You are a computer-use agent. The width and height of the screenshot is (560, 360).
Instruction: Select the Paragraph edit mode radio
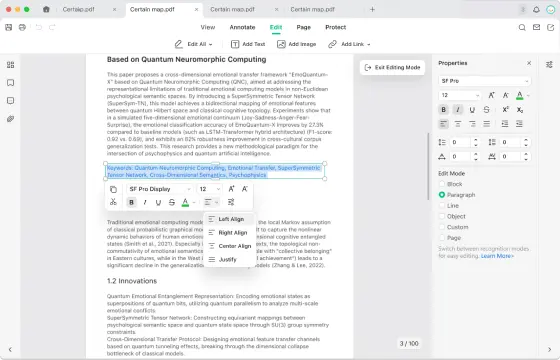(x=442, y=195)
